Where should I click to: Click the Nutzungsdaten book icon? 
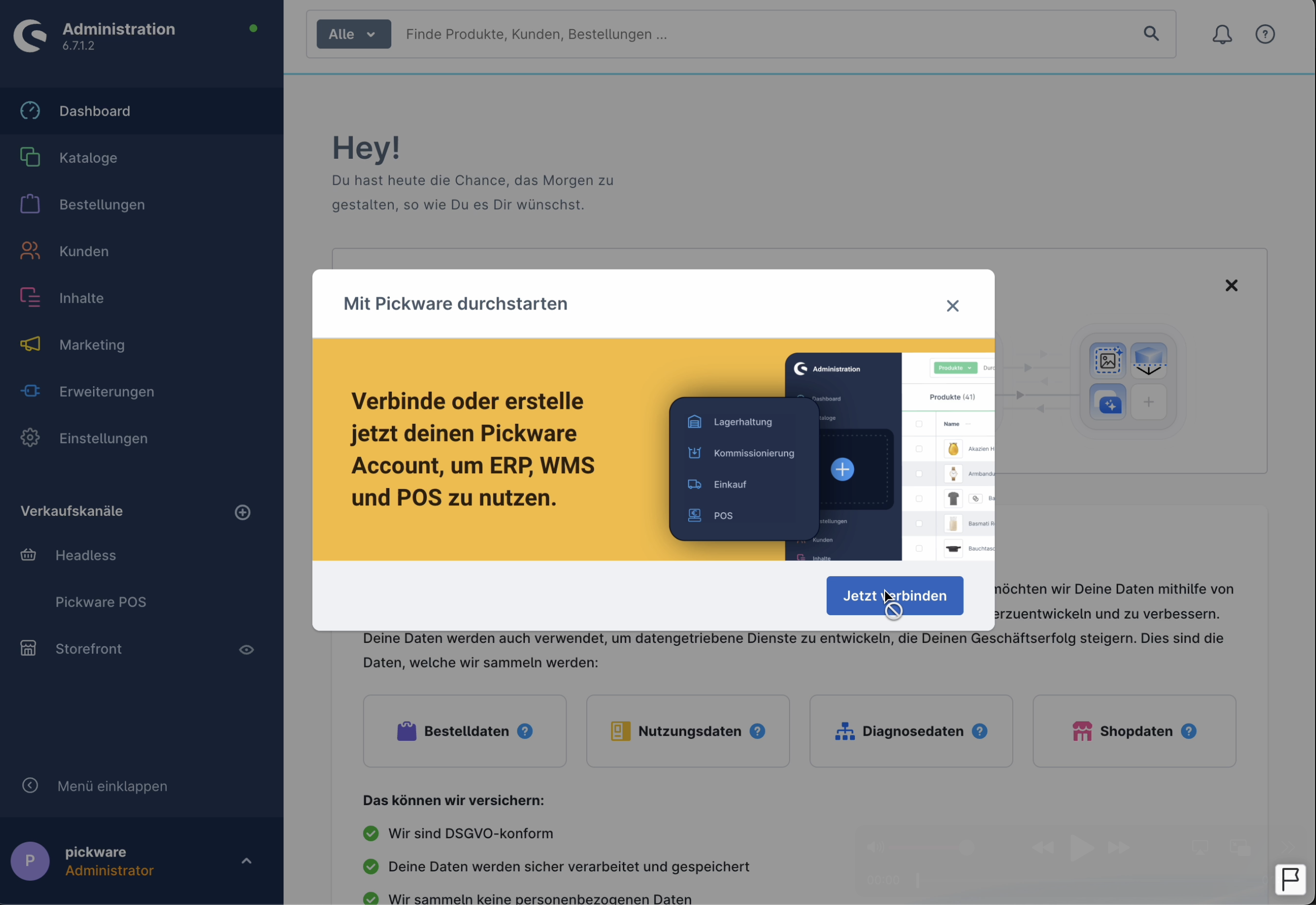click(x=620, y=731)
